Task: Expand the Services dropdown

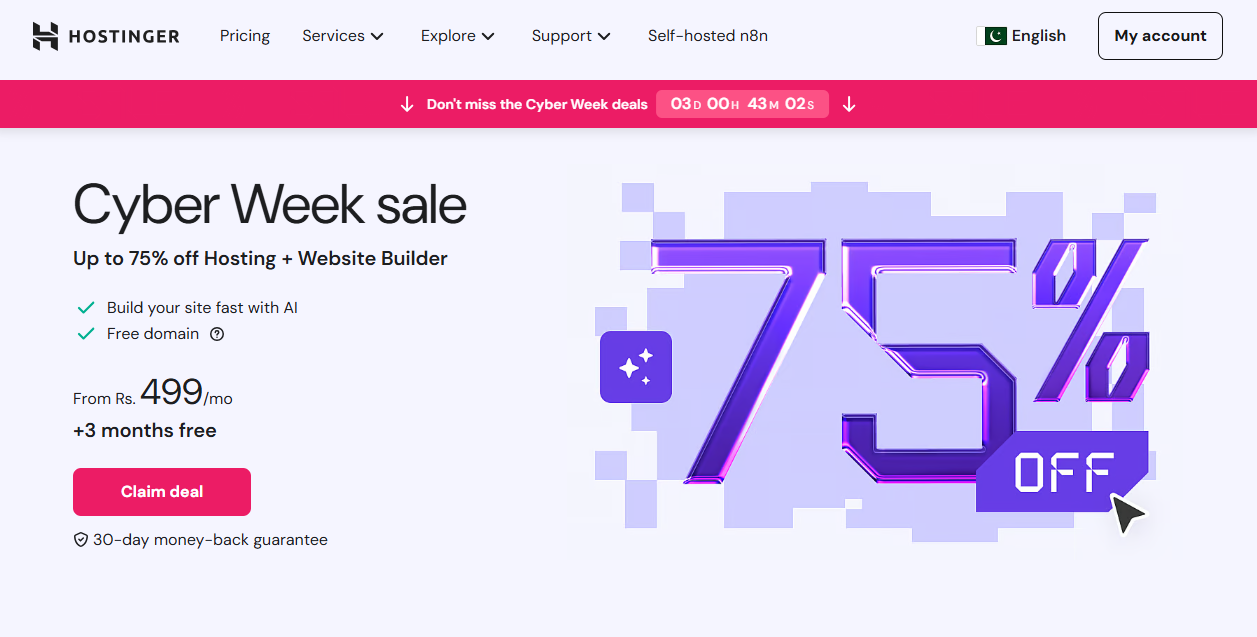Action: (x=343, y=35)
